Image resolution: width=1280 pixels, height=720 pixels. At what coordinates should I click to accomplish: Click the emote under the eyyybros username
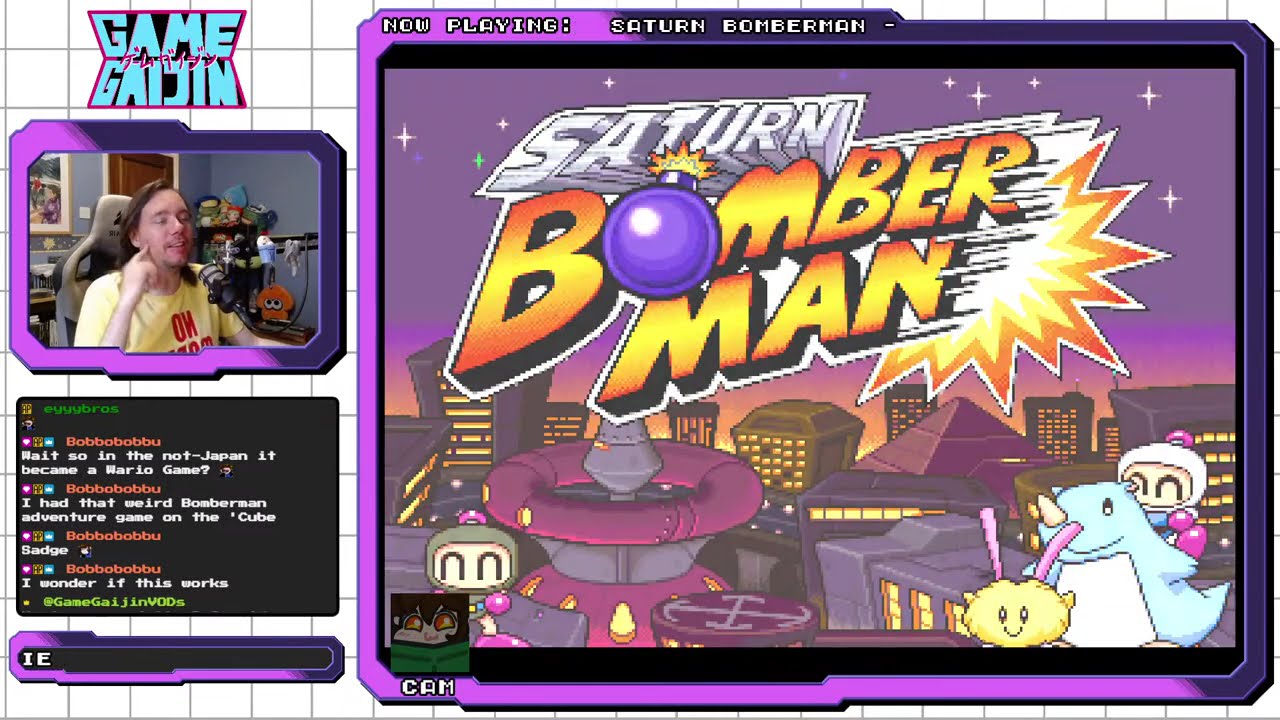[x=27, y=424]
